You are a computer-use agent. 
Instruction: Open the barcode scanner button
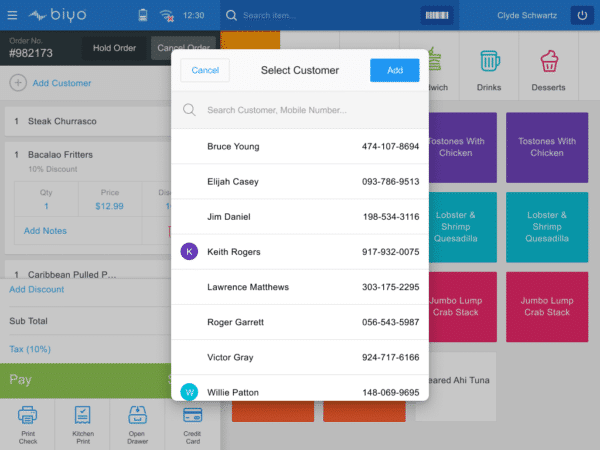tap(437, 15)
